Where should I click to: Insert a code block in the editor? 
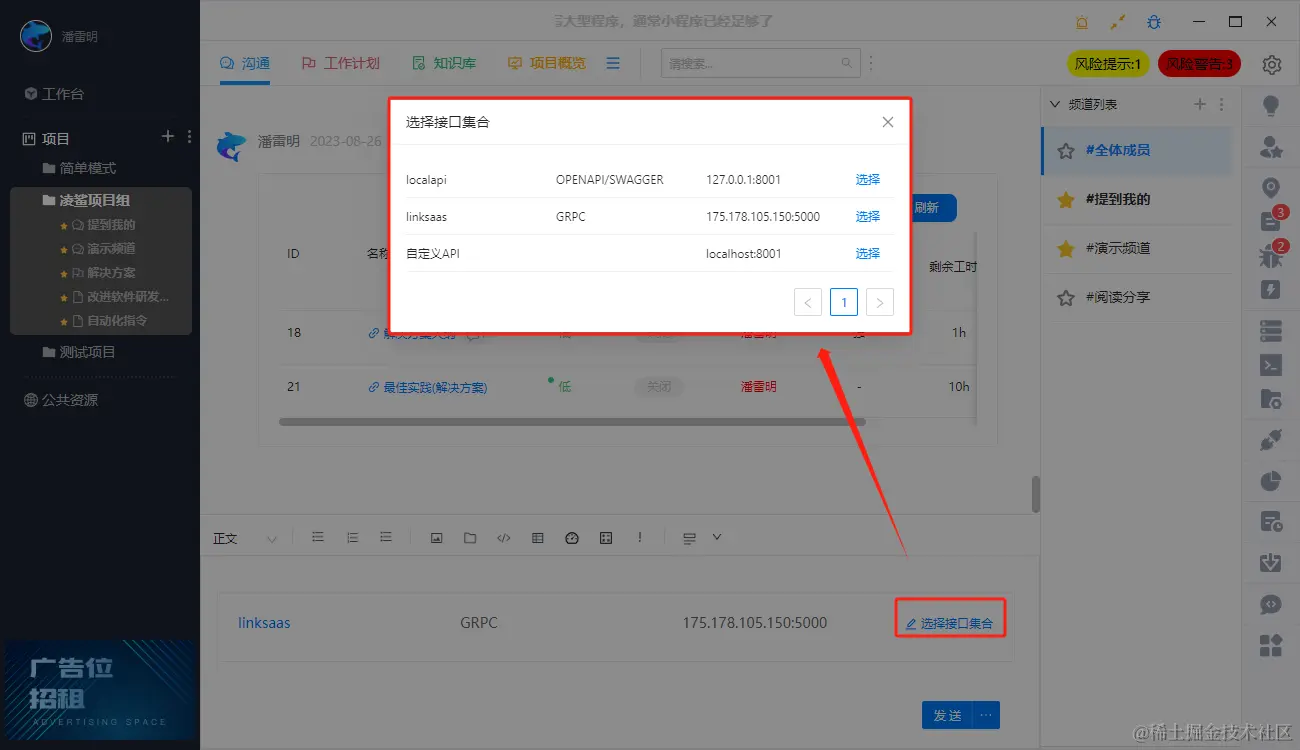504,538
